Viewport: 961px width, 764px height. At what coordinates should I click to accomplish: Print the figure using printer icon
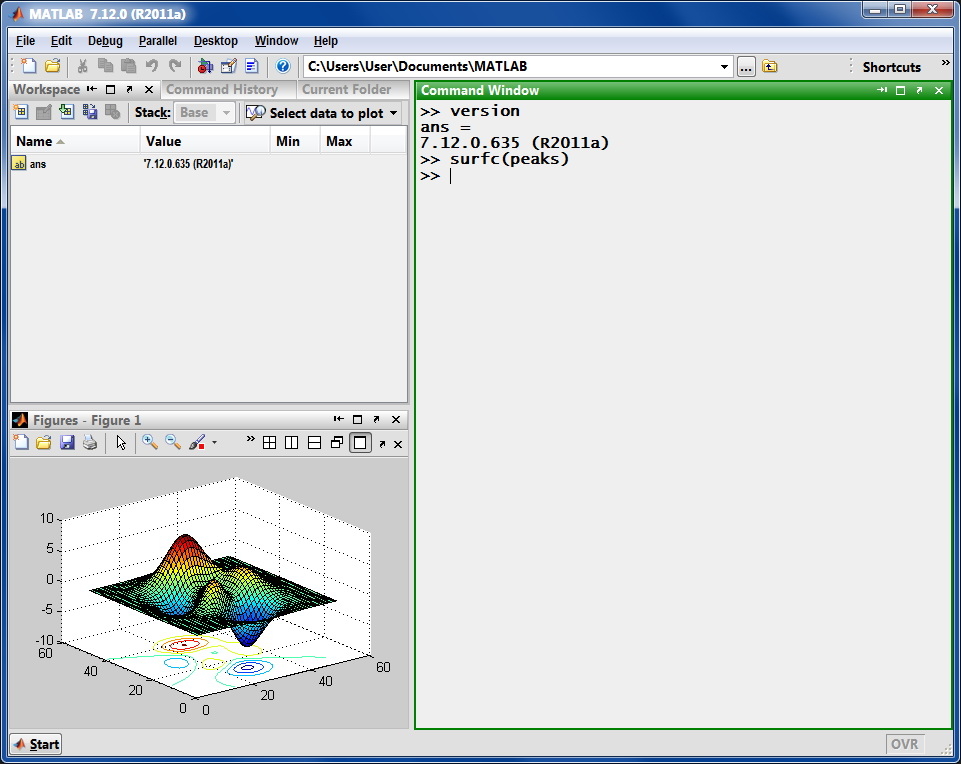pos(90,442)
